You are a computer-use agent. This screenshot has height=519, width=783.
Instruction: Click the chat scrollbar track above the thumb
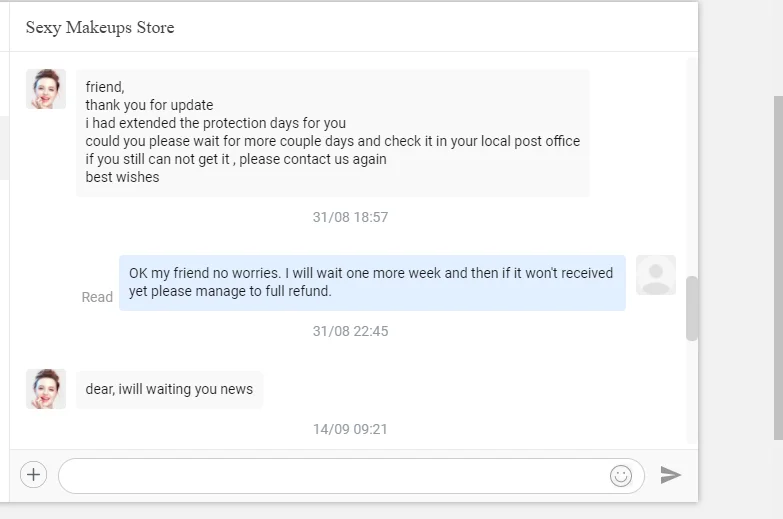(692, 160)
